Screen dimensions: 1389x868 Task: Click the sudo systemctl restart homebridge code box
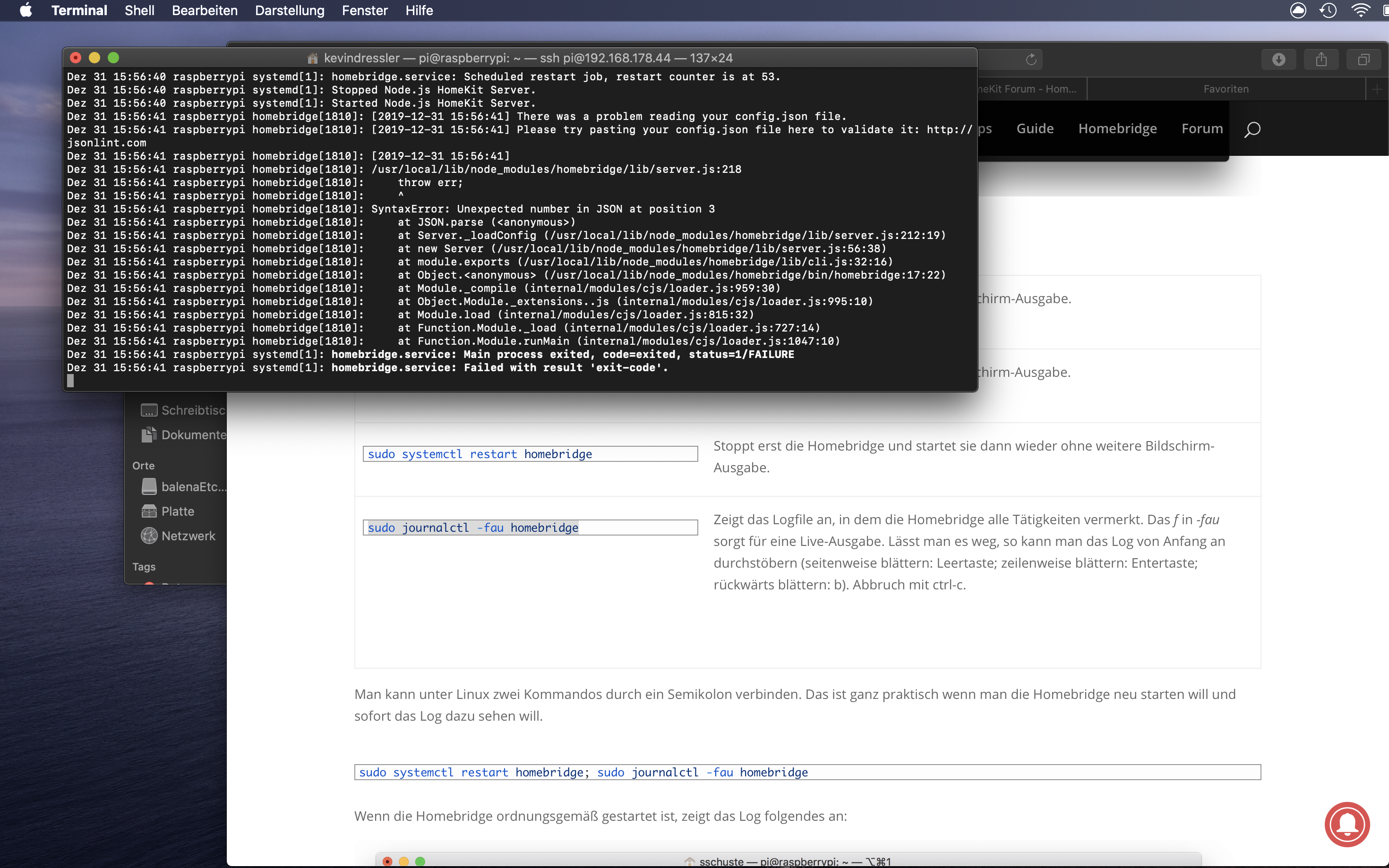point(530,454)
